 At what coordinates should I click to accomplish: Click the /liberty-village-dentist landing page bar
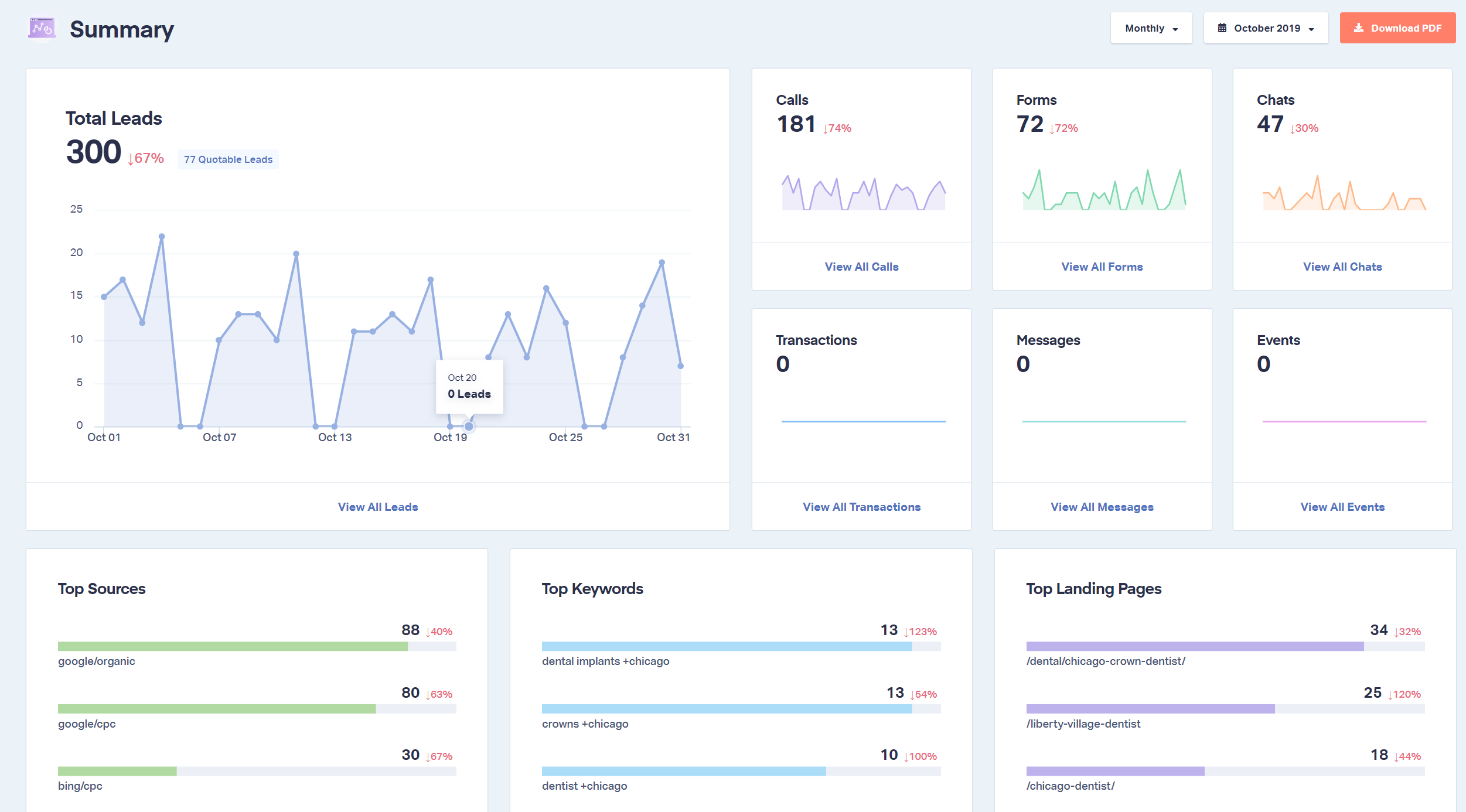pyautogui.click(x=1150, y=709)
